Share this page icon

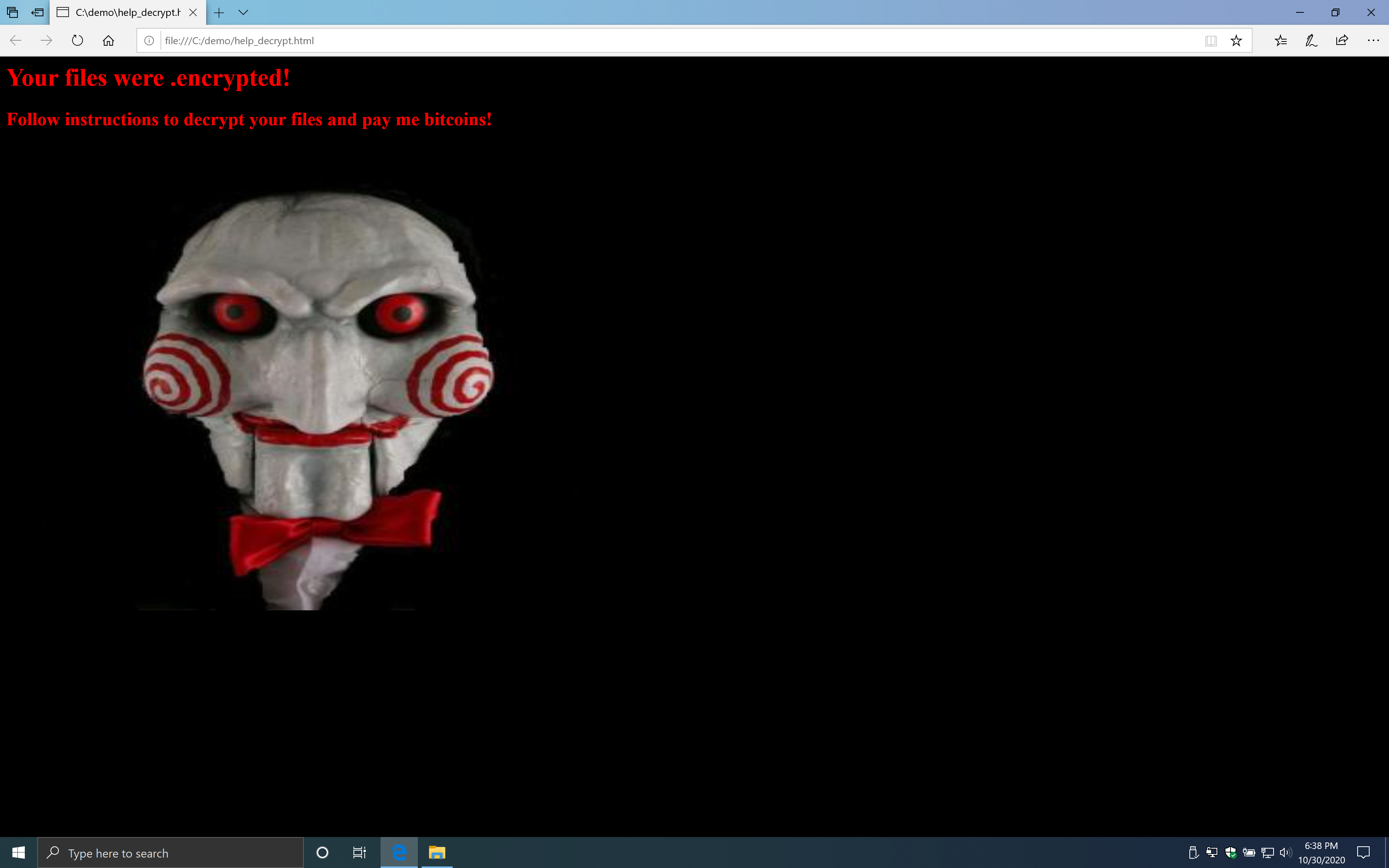pos(1342,41)
